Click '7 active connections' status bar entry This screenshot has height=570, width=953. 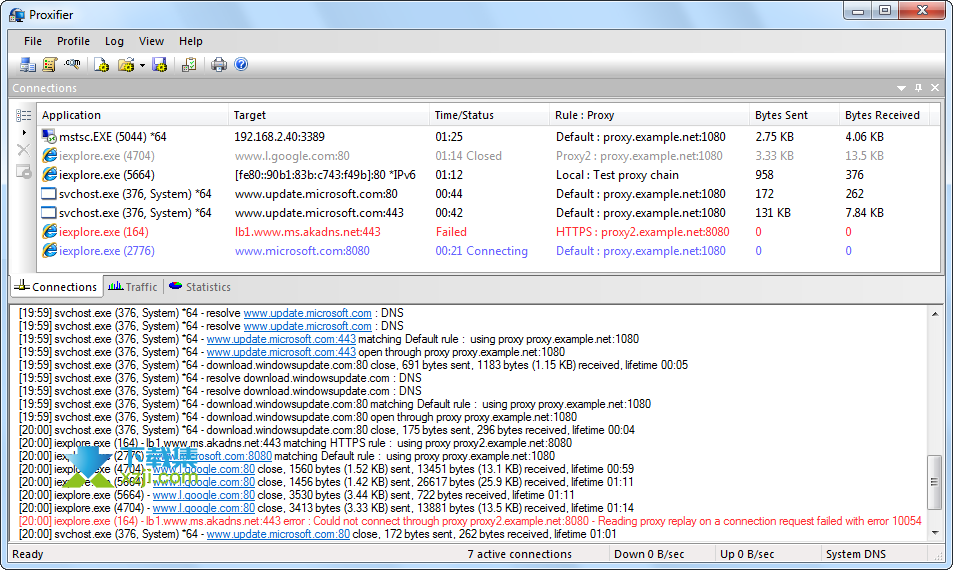click(x=520, y=554)
